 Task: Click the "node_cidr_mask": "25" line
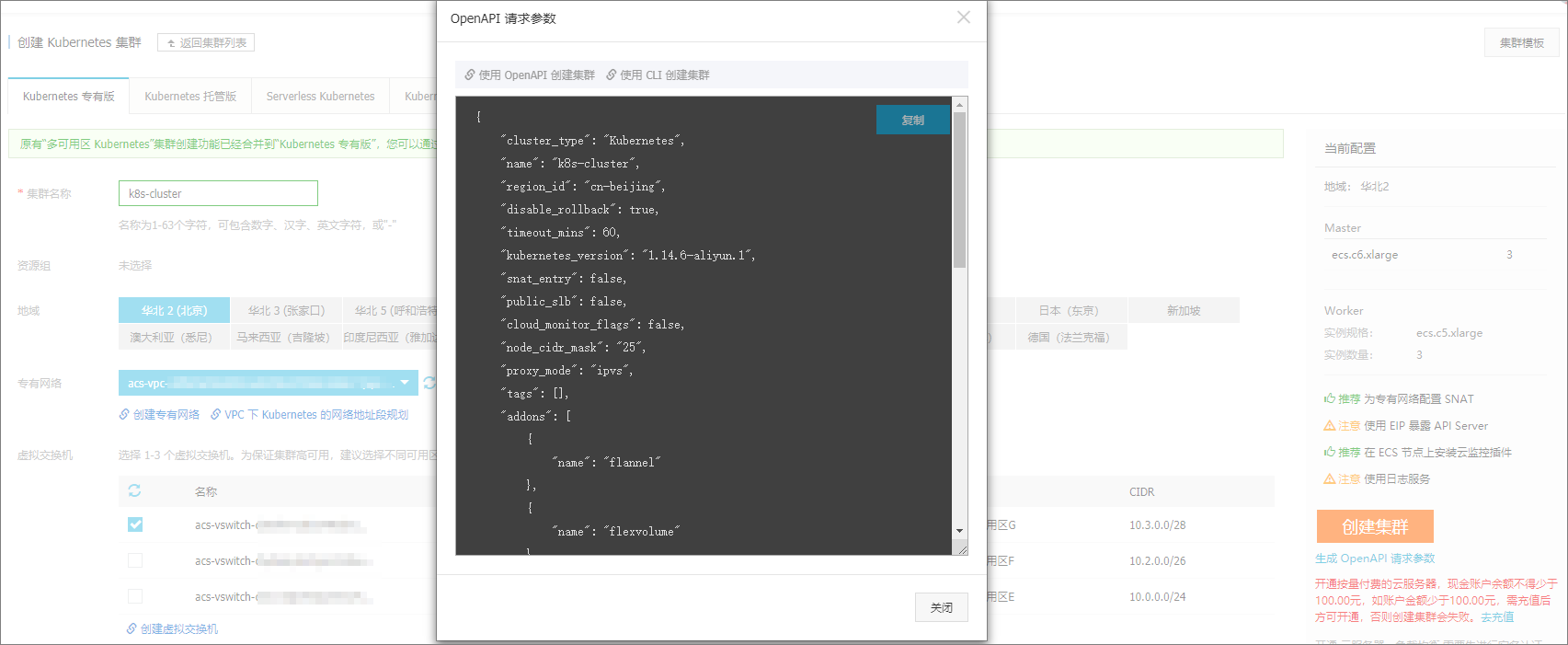574,348
